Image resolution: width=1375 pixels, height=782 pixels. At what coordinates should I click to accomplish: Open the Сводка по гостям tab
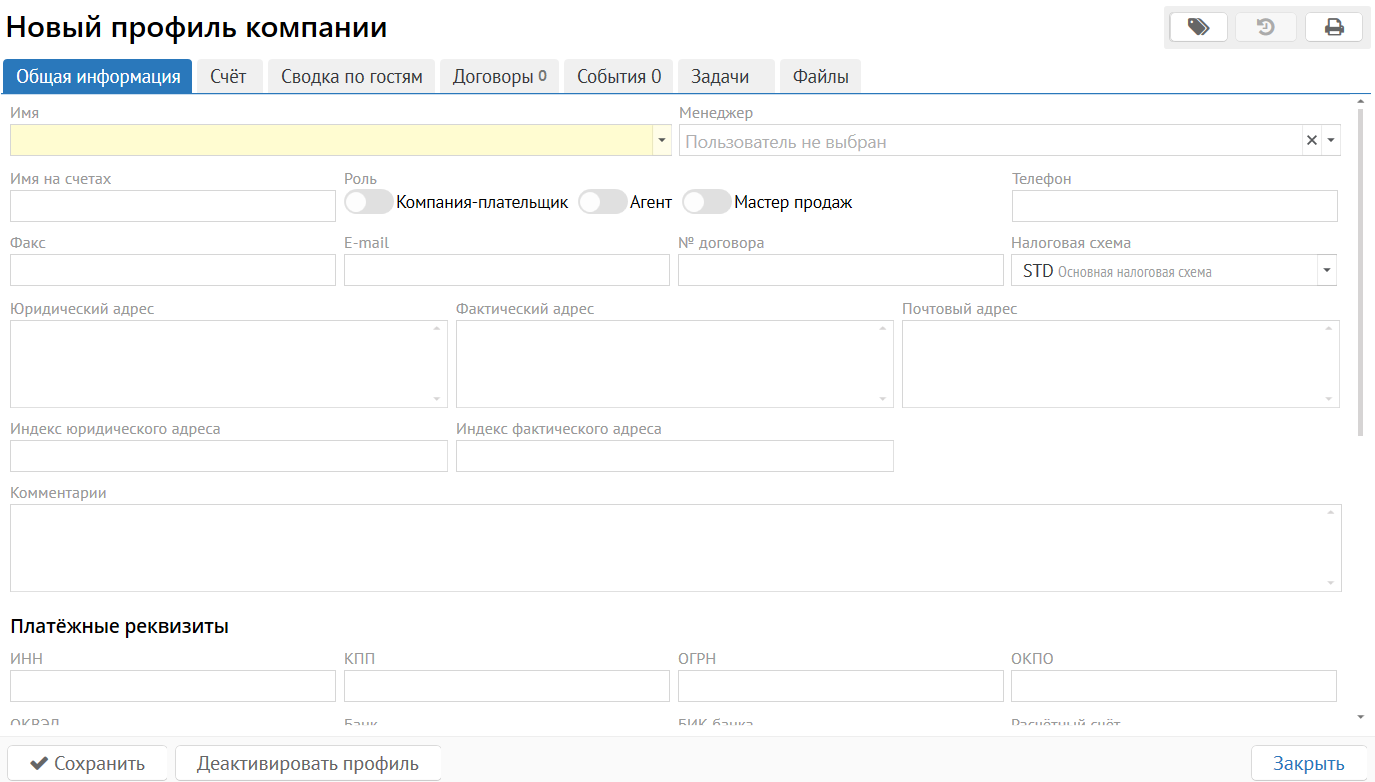coord(351,77)
